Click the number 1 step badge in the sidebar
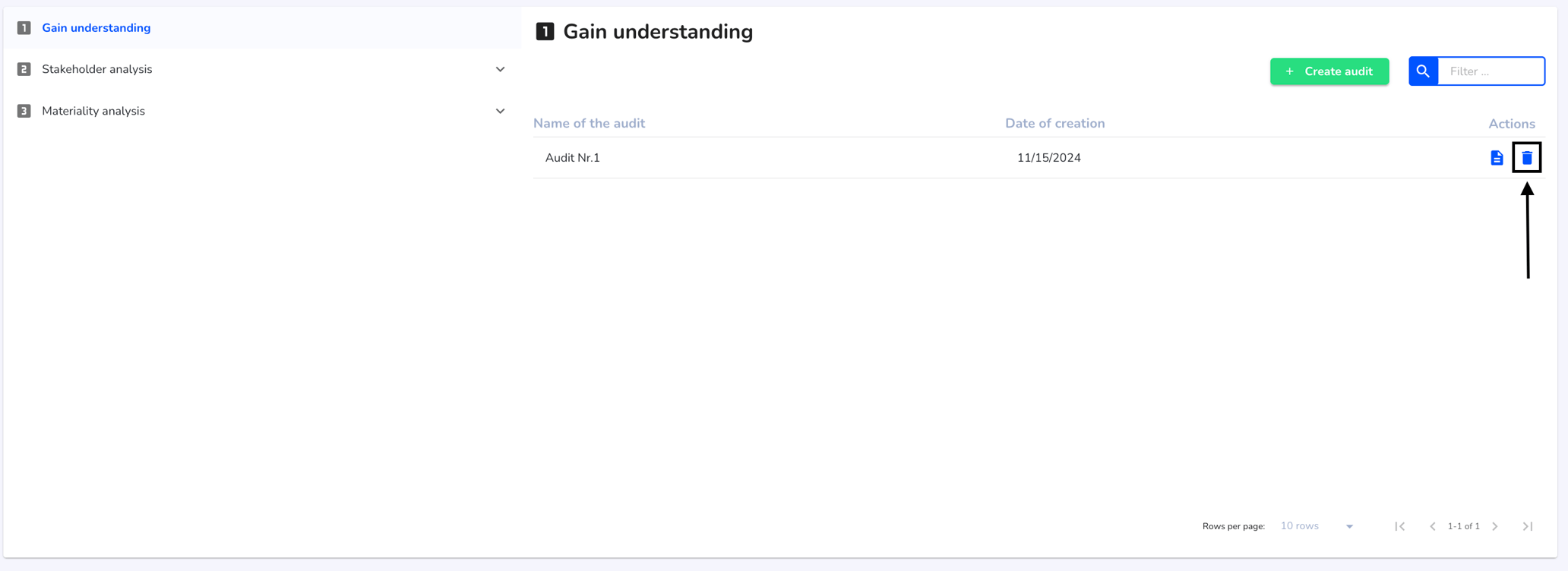 pos(24,28)
